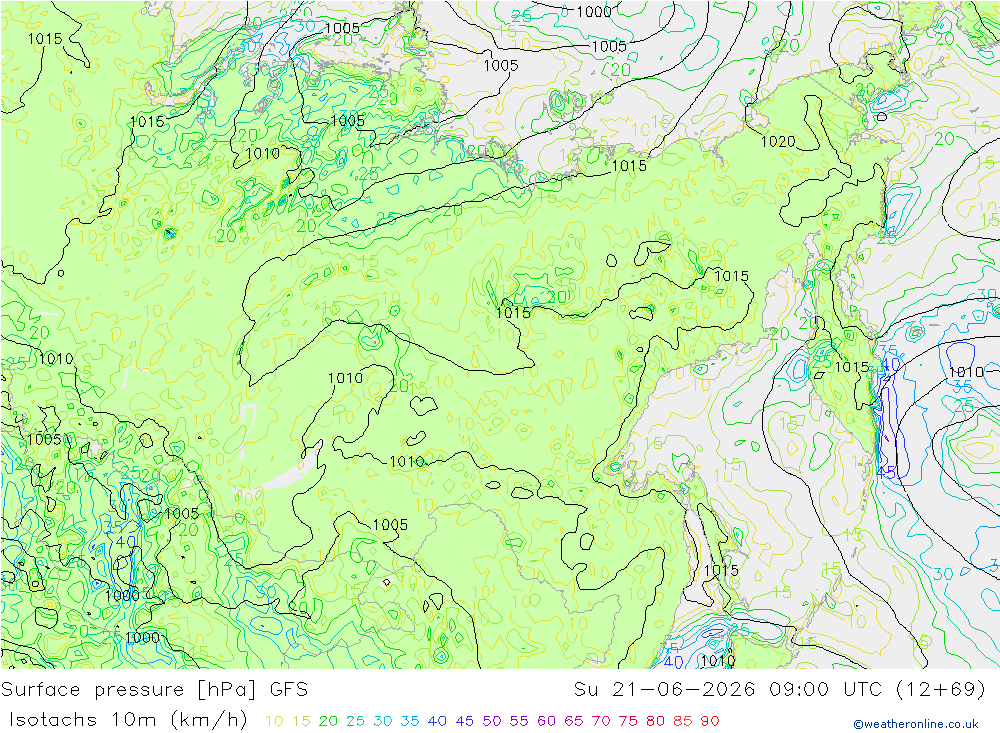Viewport: 1000px width, 733px height.
Task: Click legend value 90 in isotach scale
Action: (x=710, y=721)
